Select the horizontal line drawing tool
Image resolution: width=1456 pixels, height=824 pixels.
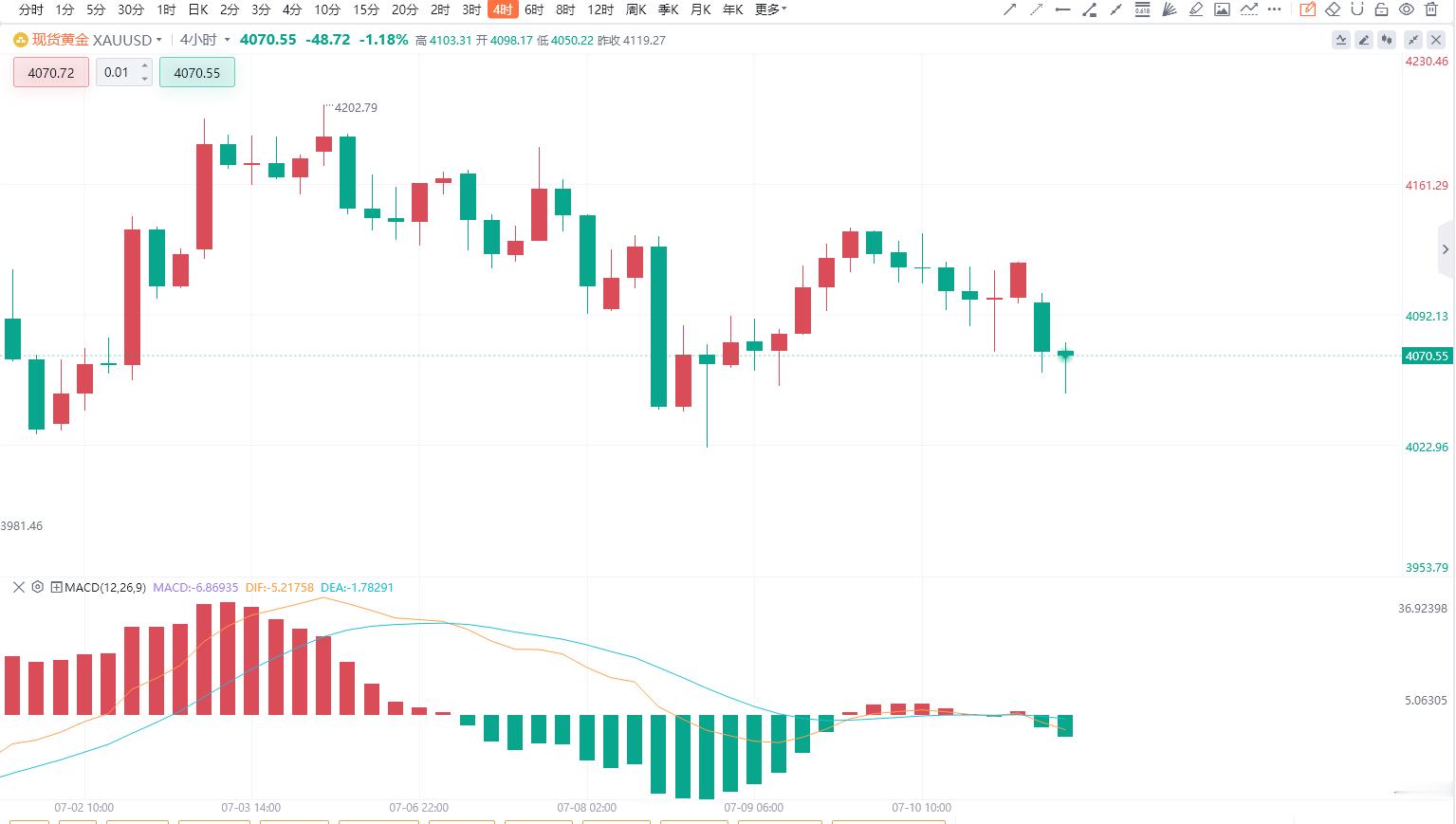(1063, 9)
